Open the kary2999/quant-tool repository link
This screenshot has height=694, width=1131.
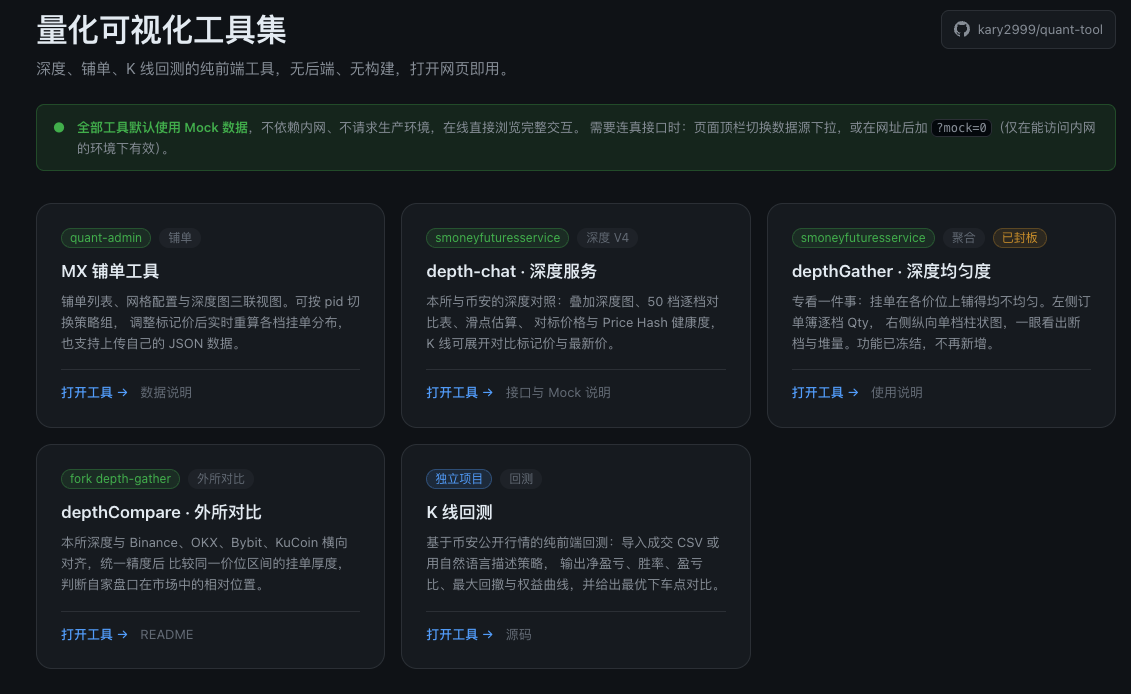point(1028,30)
